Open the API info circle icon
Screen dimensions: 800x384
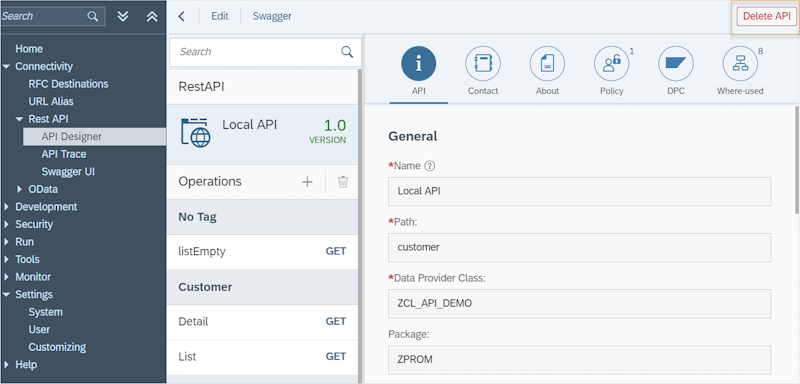click(418, 63)
